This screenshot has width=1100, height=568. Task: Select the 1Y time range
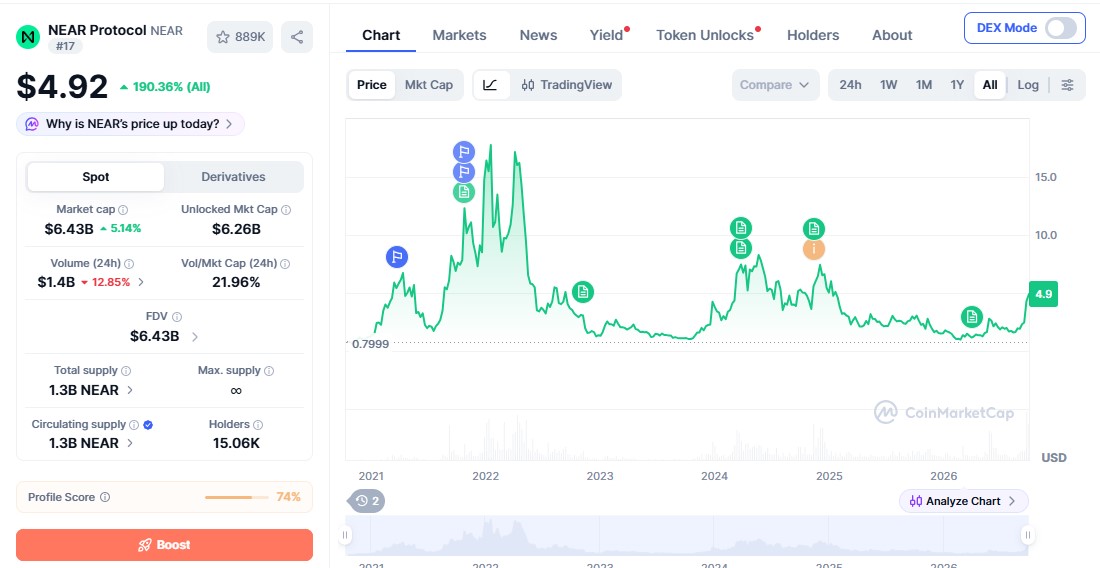(957, 85)
